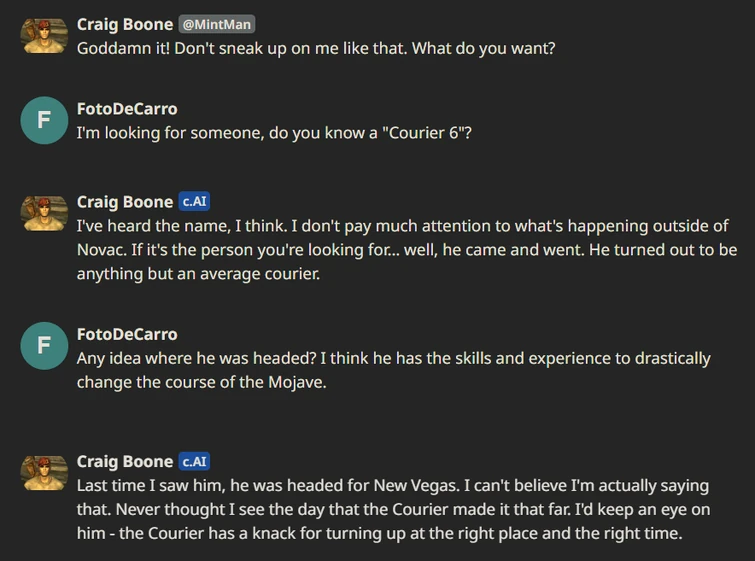Screen dimensions: 755x561
Task: Click the "Any idea where he was headed?" message
Action: pyautogui.click(x=393, y=370)
